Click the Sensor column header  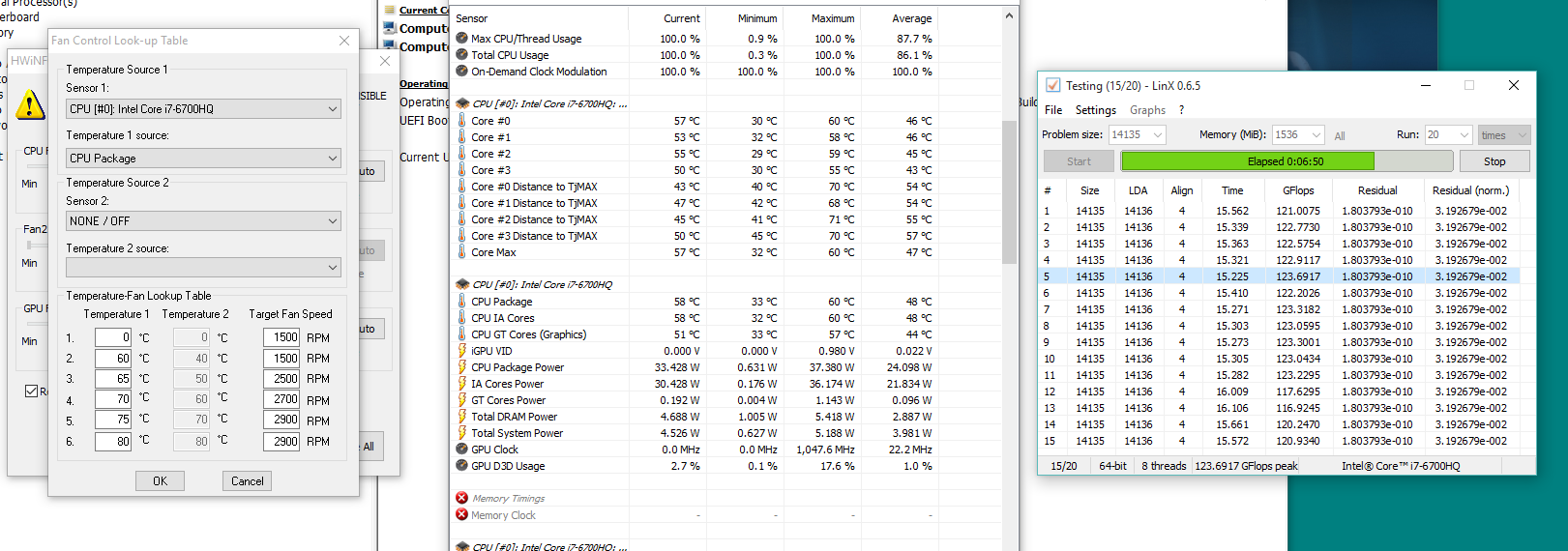540,18
